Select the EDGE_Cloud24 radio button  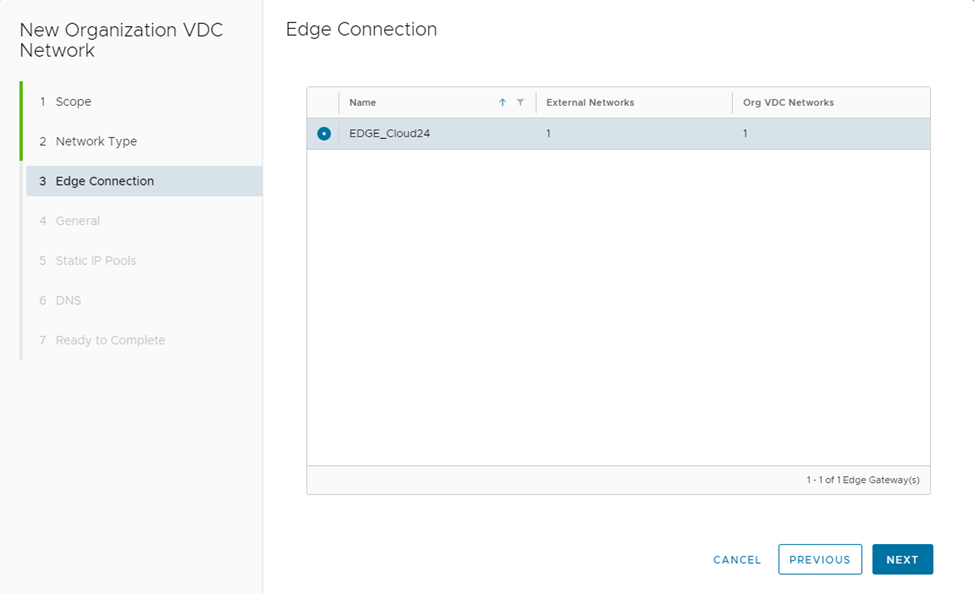tap(324, 134)
